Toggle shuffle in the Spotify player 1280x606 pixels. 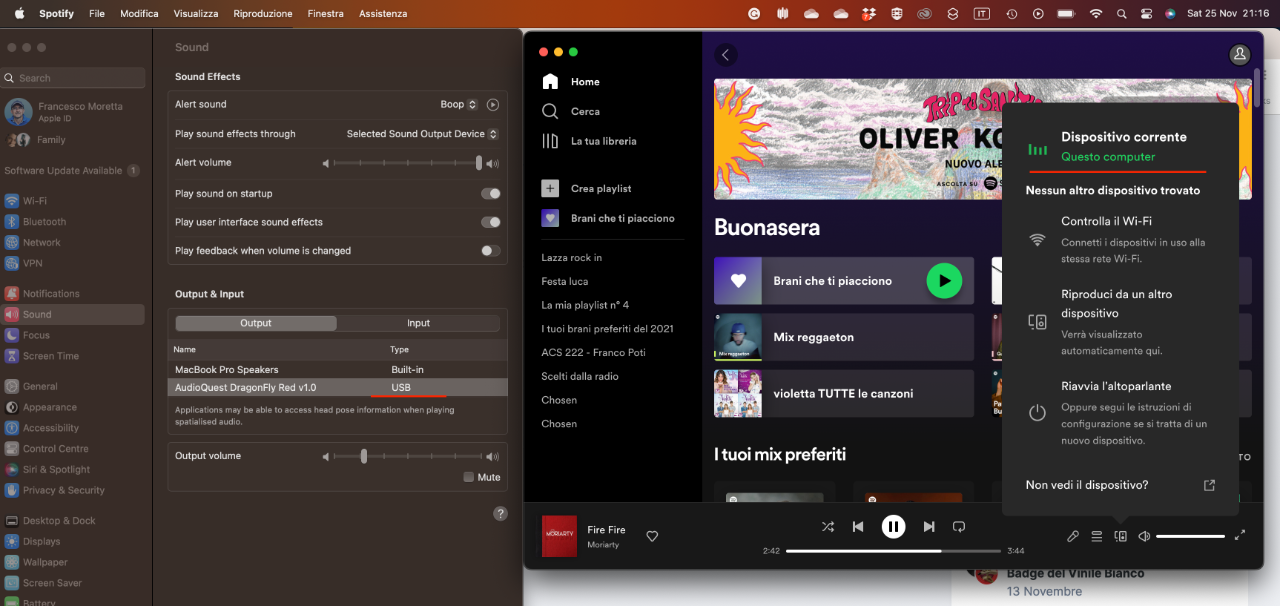pyautogui.click(x=827, y=526)
